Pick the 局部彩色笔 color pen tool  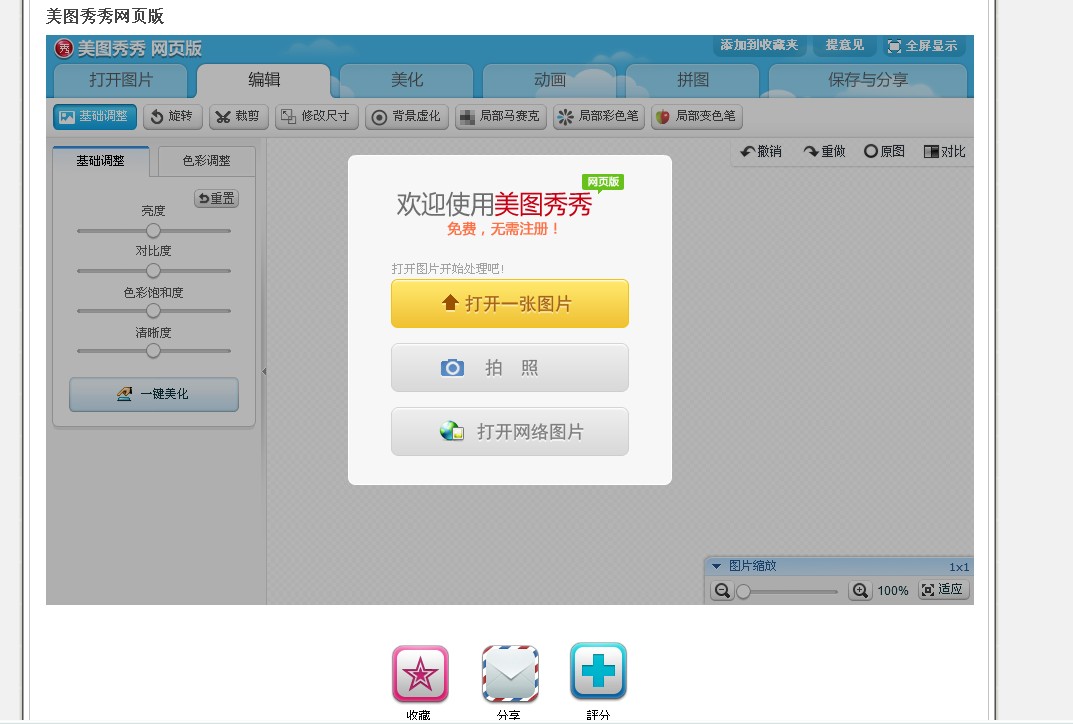coord(599,116)
